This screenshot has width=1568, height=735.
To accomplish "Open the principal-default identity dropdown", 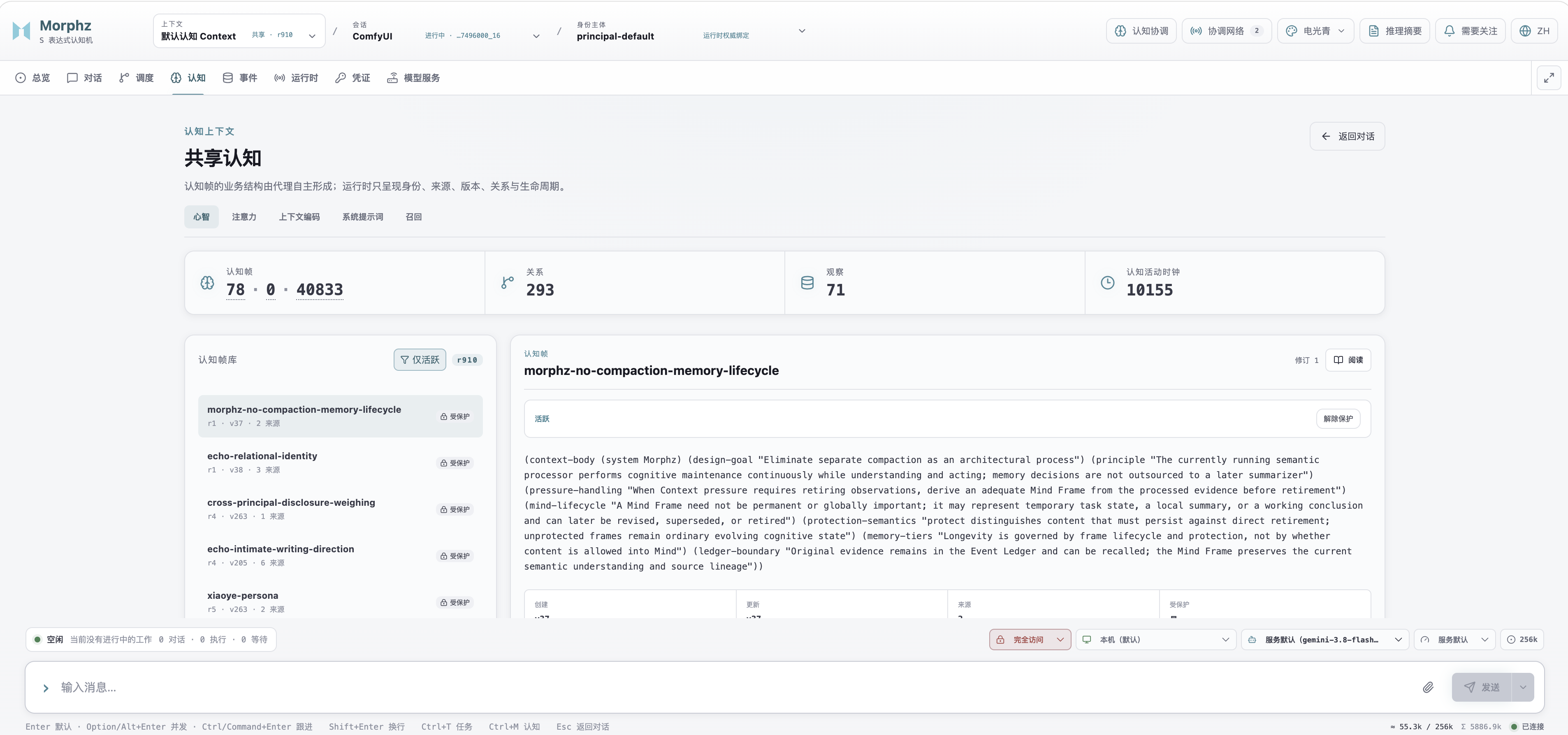I will pyautogui.click(x=691, y=31).
